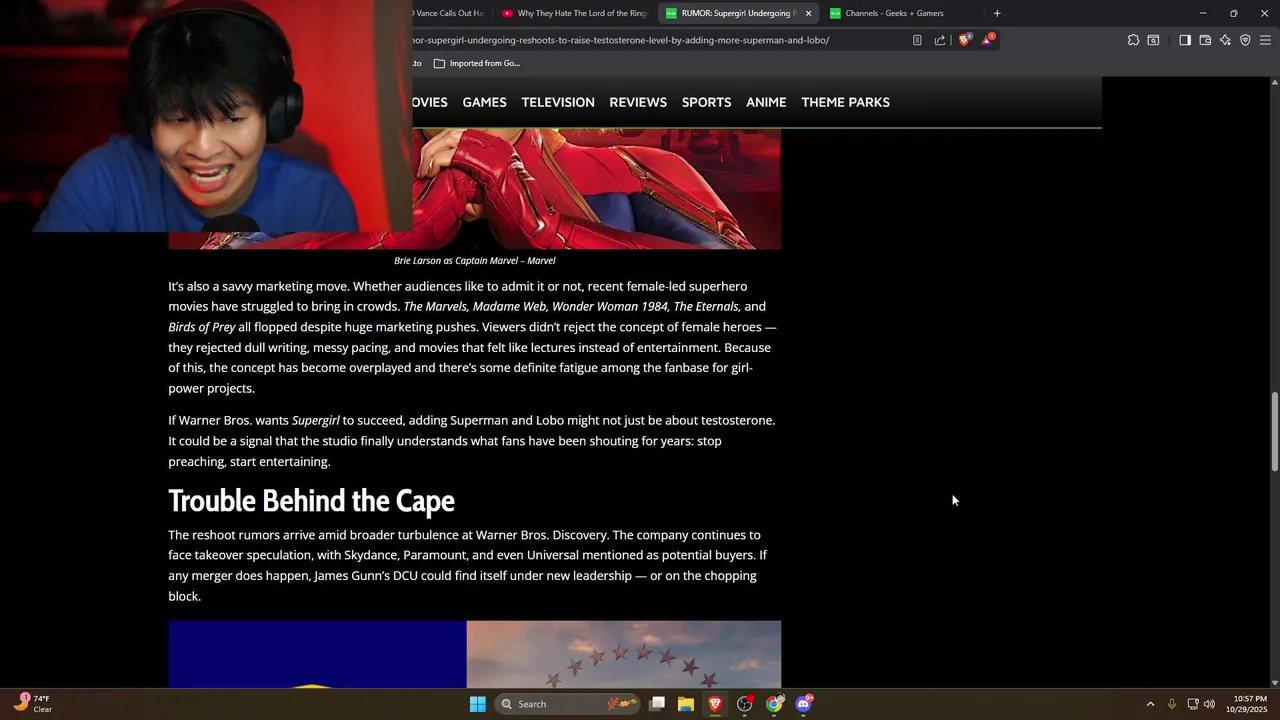The image size is (1280, 720).
Task: Toggle the browser sidebar panel icon
Action: tap(1185, 40)
